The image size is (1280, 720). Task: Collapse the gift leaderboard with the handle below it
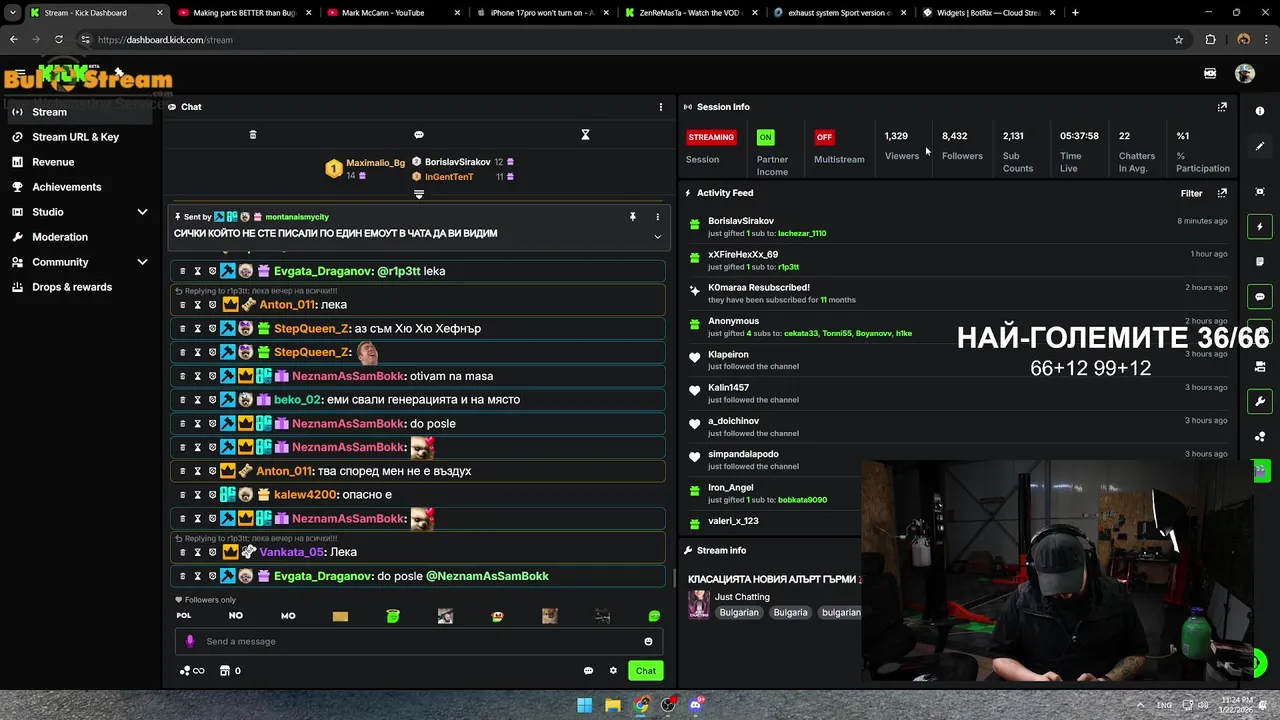(419, 194)
